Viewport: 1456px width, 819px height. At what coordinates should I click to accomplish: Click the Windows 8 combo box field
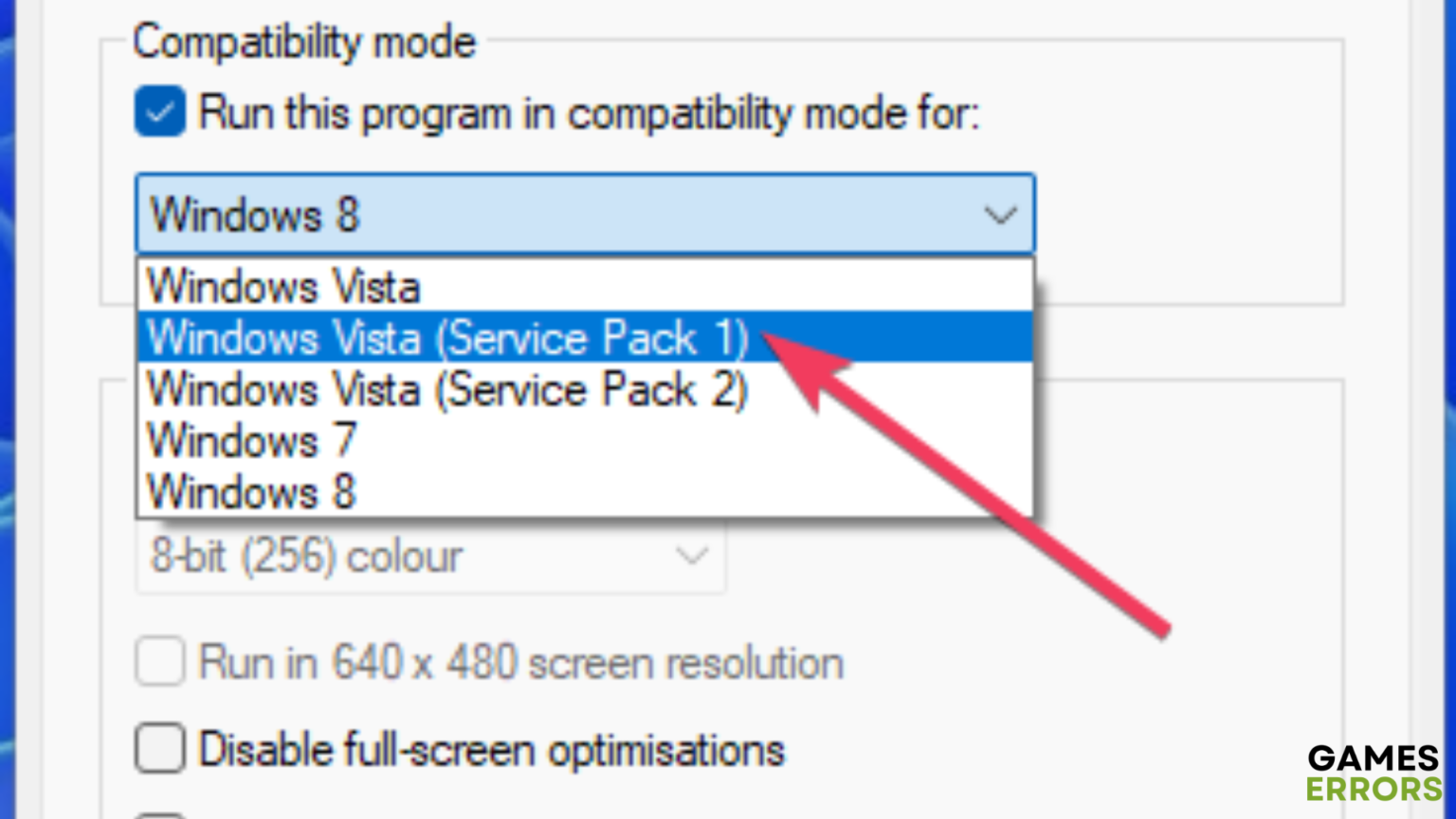coord(559,214)
